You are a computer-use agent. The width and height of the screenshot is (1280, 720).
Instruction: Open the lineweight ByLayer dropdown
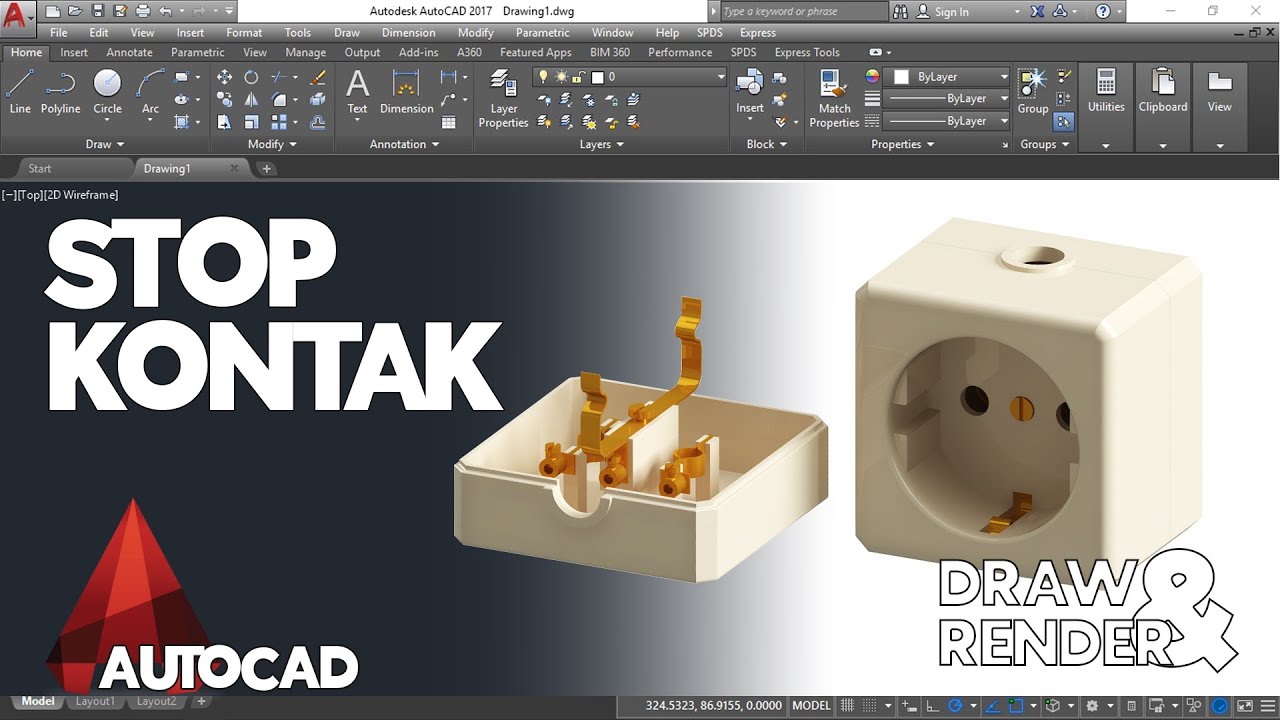pos(948,99)
